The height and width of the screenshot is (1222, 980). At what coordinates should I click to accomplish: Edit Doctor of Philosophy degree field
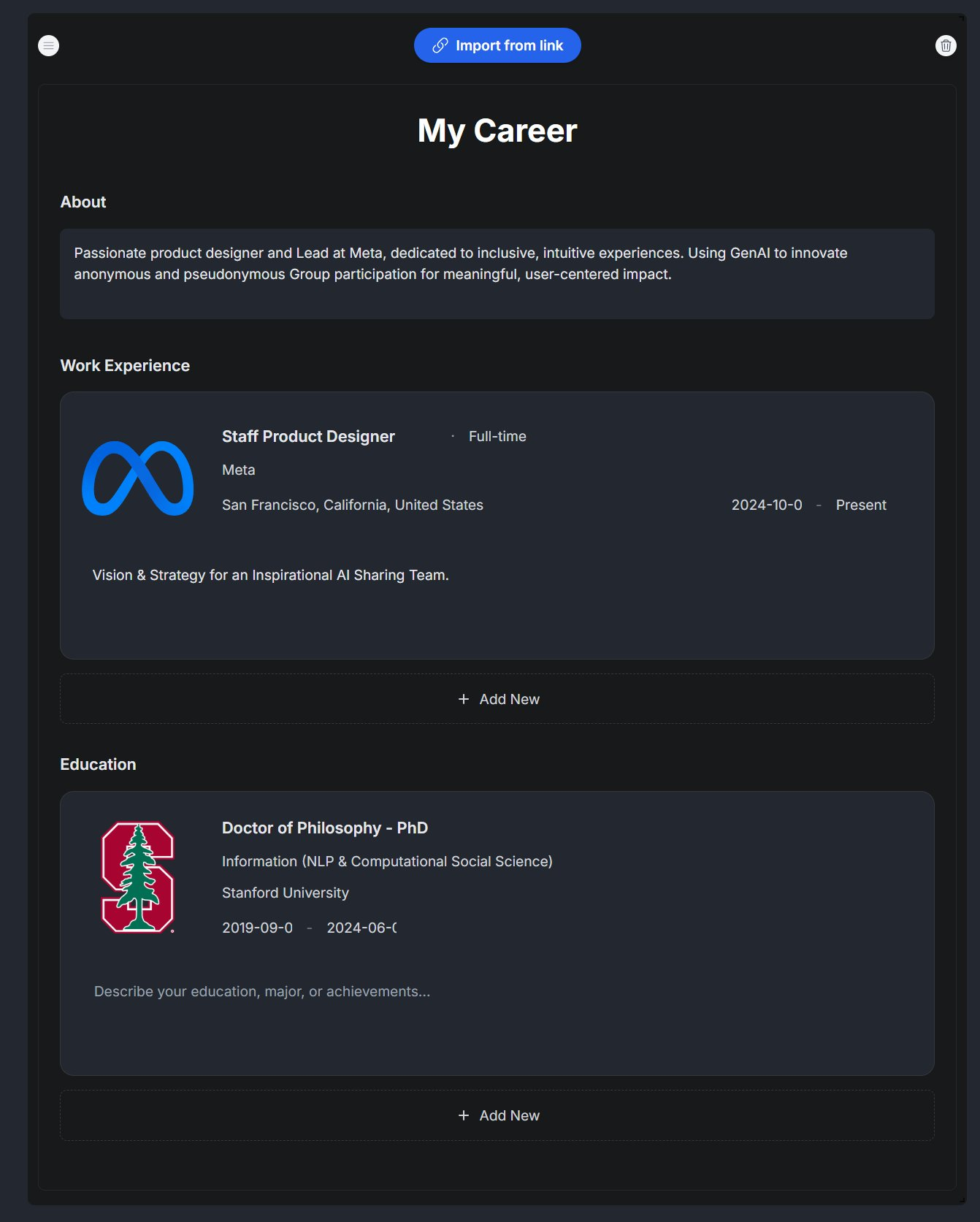pyautogui.click(x=325, y=828)
